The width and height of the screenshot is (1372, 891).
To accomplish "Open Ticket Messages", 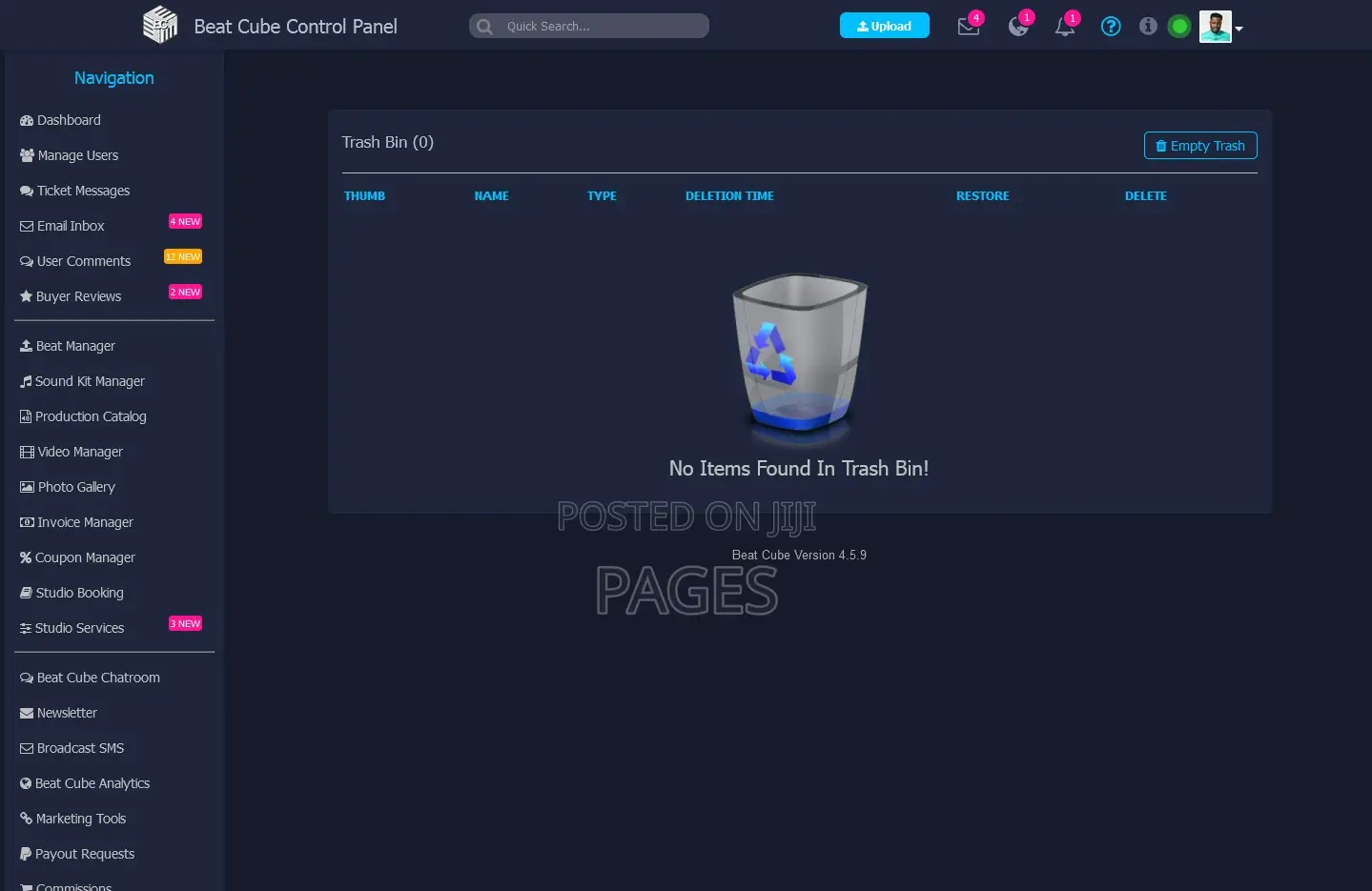I will point(74,191).
